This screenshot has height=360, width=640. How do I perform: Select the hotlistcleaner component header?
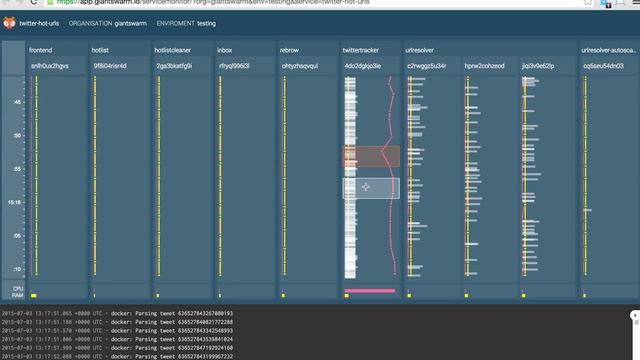(173, 50)
